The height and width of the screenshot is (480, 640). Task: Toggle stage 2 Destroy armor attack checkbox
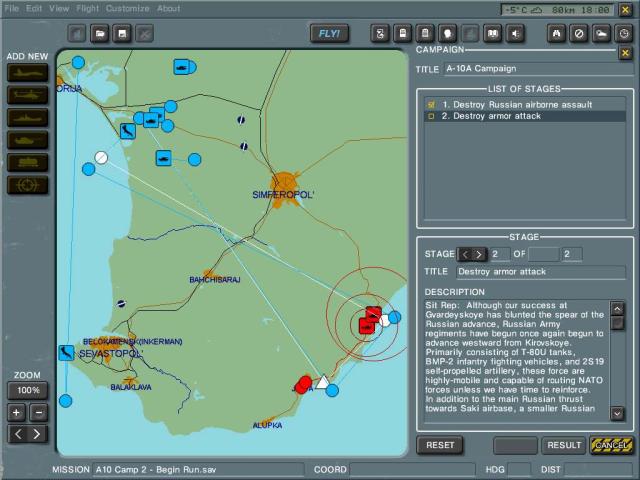click(430, 116)
